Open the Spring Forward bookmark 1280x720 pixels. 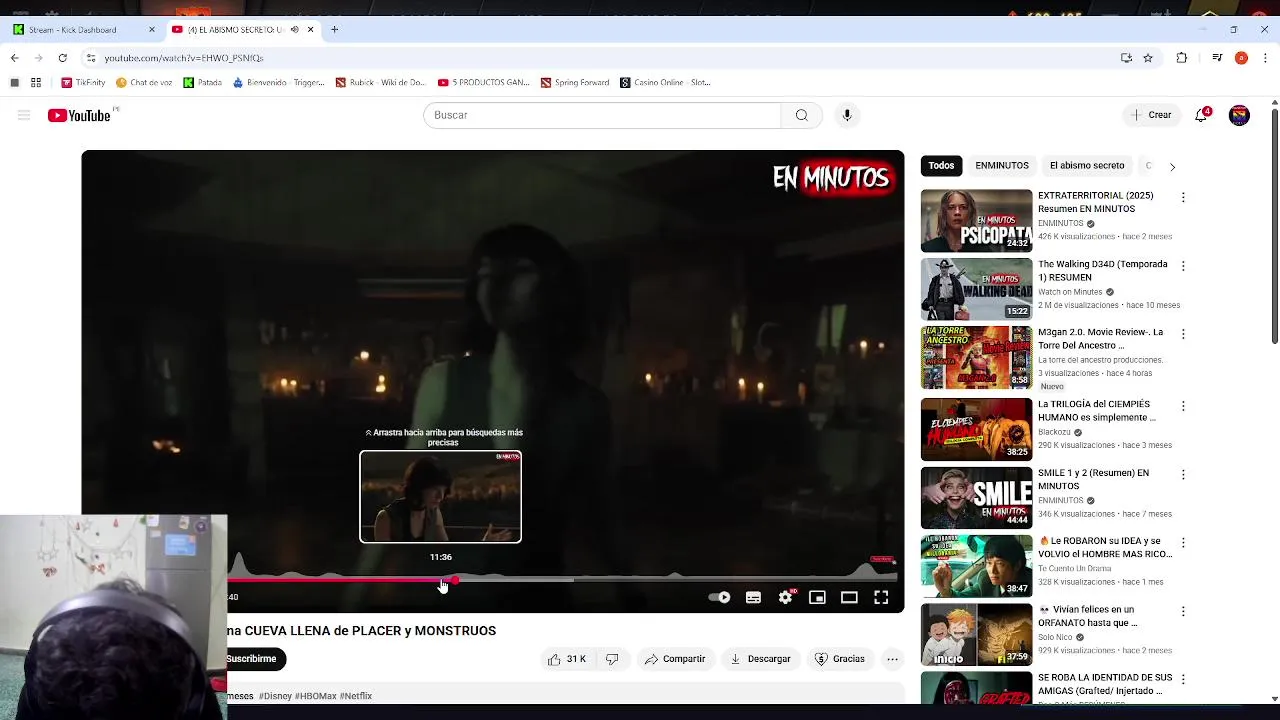tap(575, 83)
